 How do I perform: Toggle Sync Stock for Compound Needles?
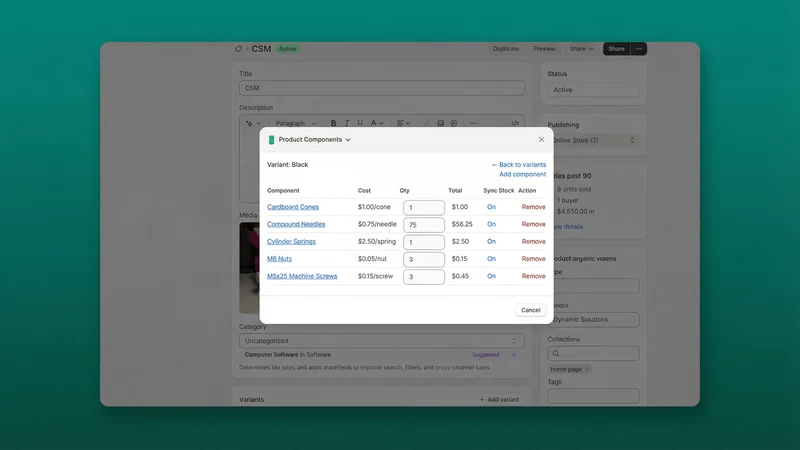pyautogui.click(x=491, y=224)
